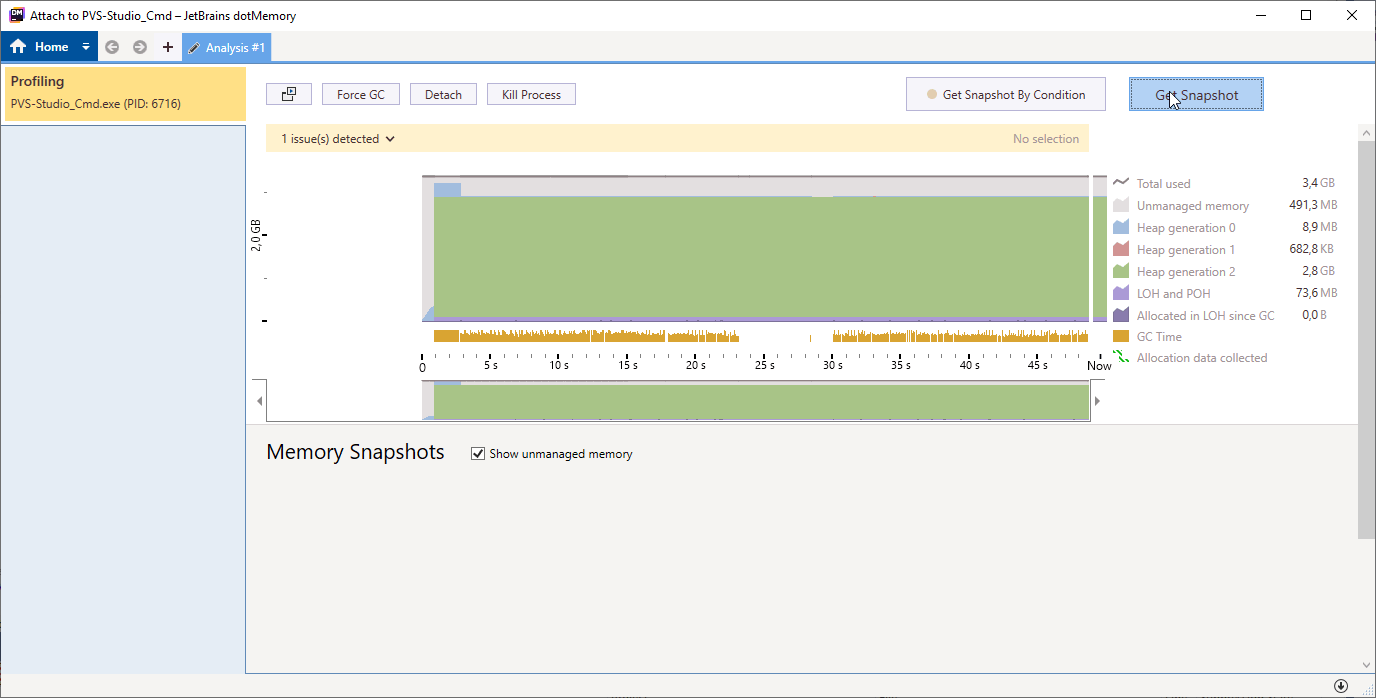Screen dimensions: 1376x698
Task: Toggle the Heap generation 1 legend swatch
Action: coord(1121,249)
